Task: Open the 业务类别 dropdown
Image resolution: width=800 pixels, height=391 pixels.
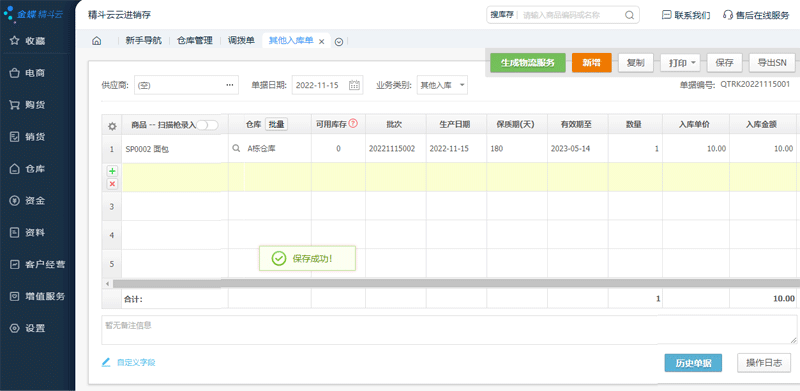Action: [442, 85]
